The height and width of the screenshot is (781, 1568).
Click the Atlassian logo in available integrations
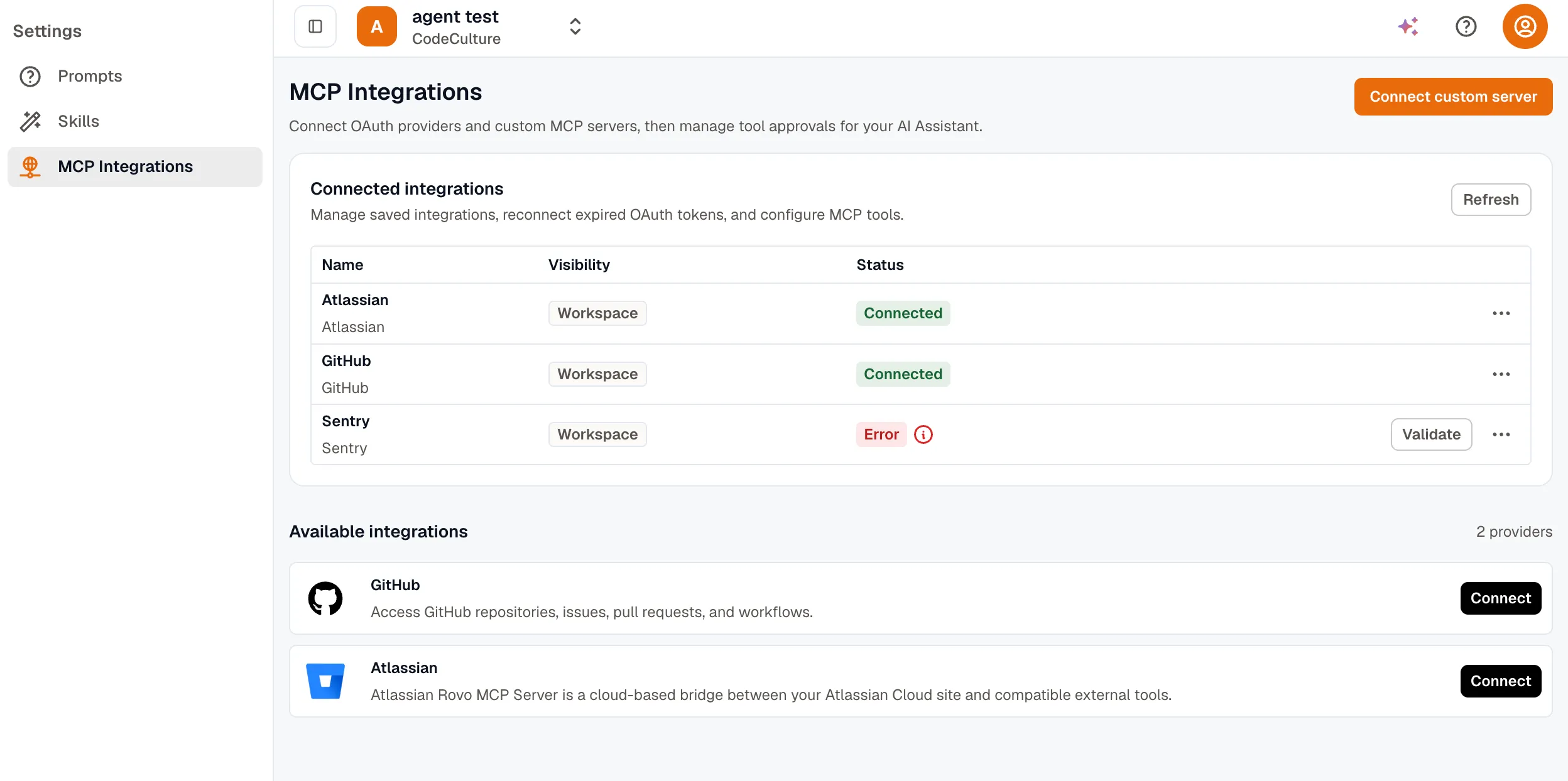coord(325,681)
